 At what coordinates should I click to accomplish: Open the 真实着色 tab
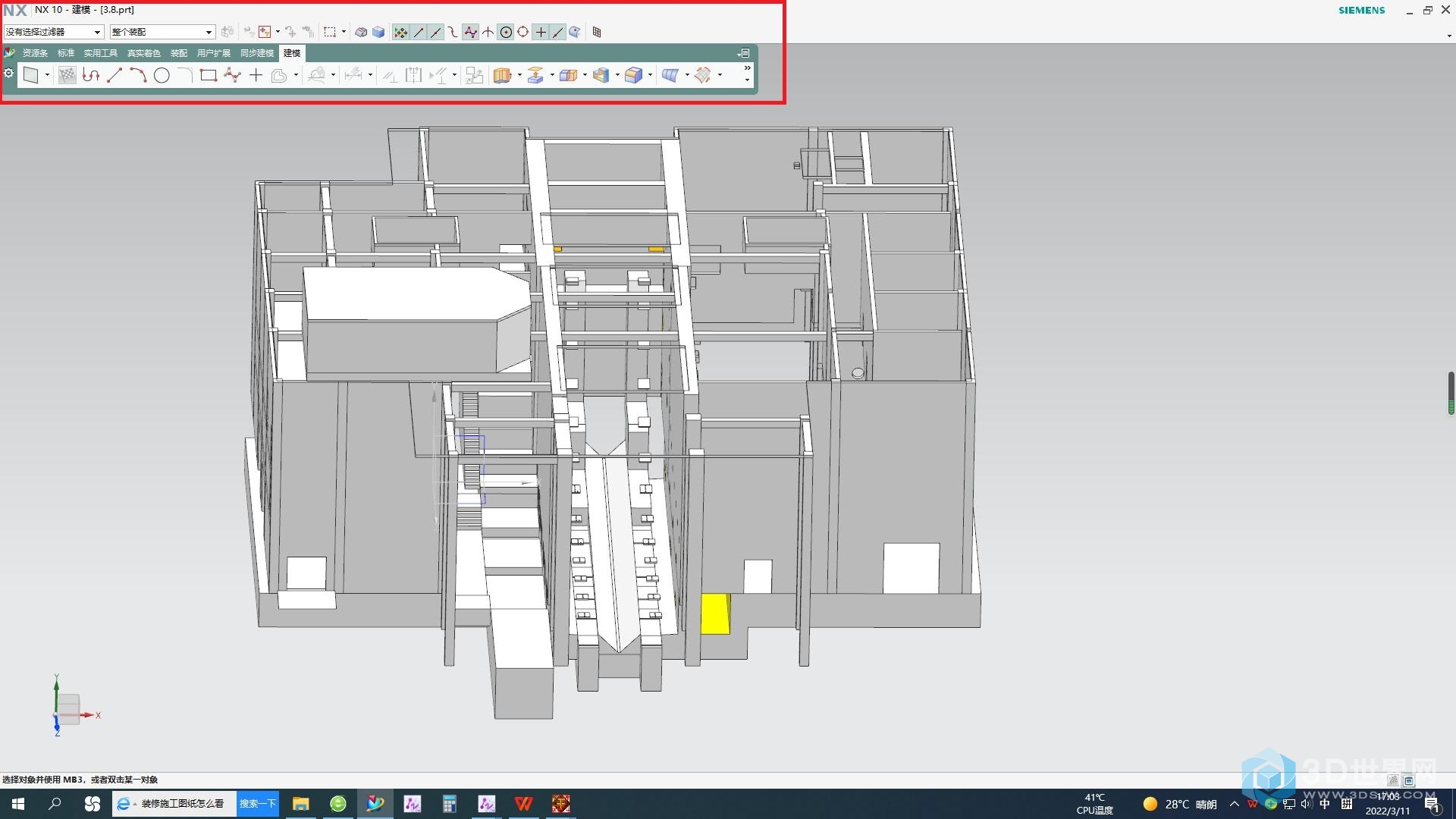point(143,53)
